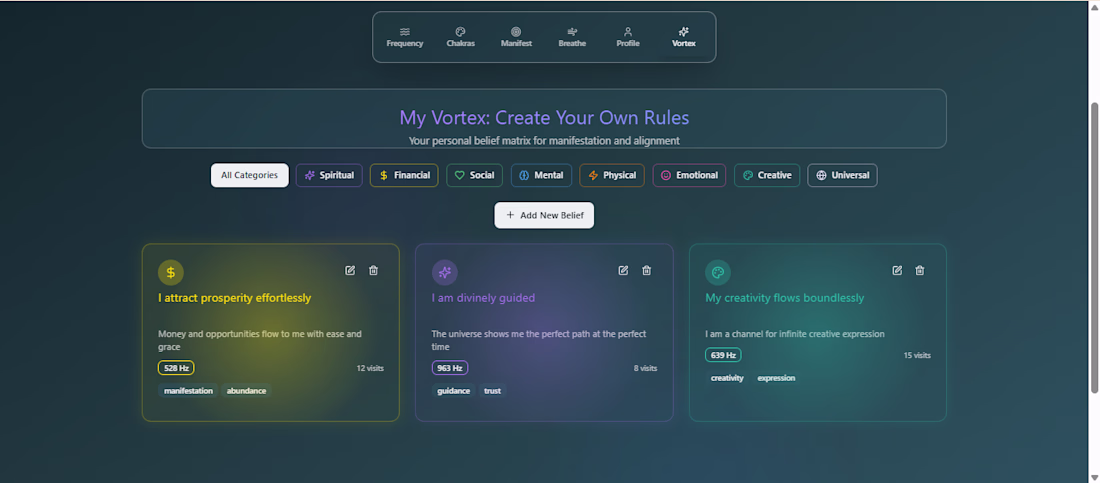
Task: Filter beliefs by Social category
Action: 474,176
